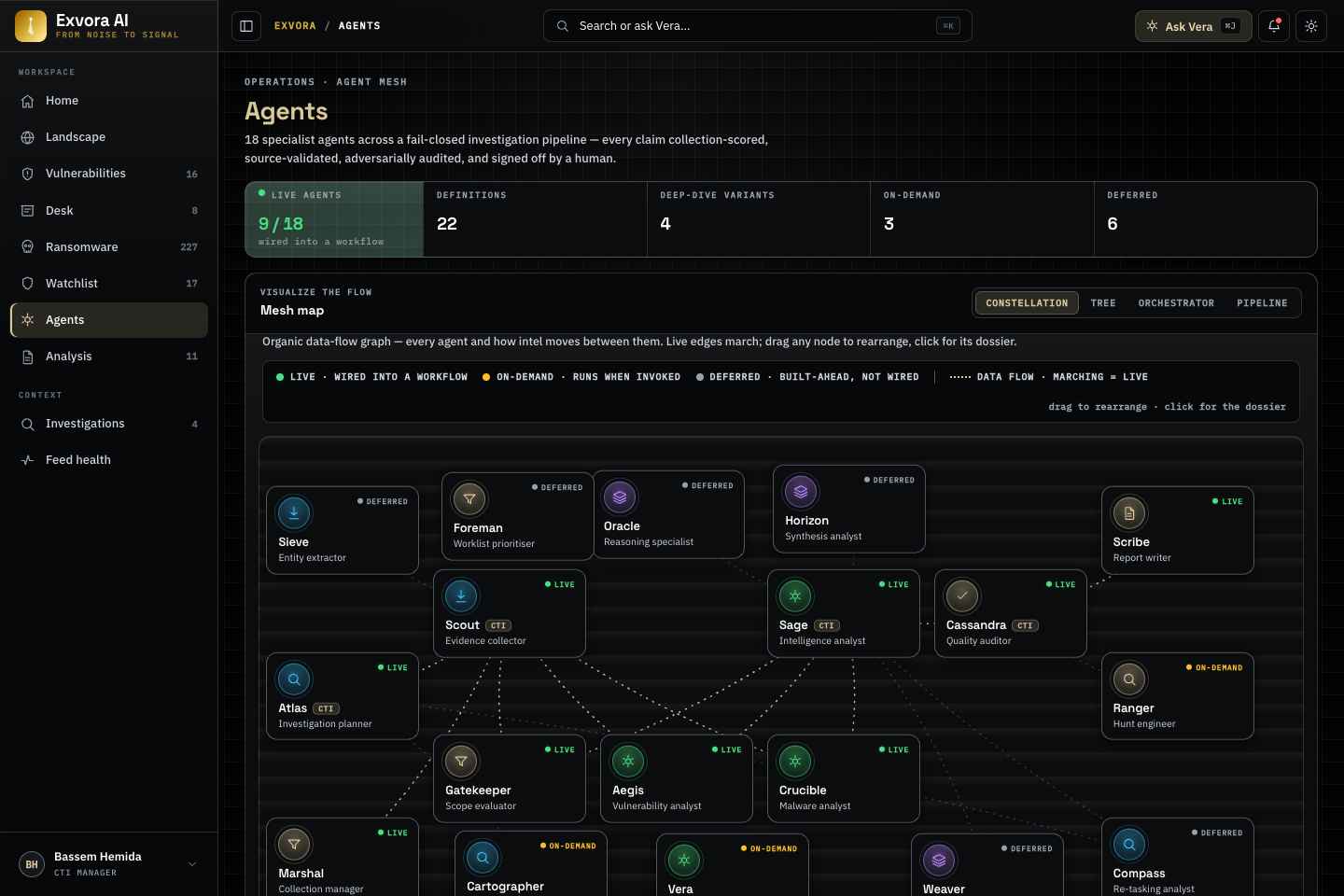Click the Sage agent spark icon

(795, 595)
